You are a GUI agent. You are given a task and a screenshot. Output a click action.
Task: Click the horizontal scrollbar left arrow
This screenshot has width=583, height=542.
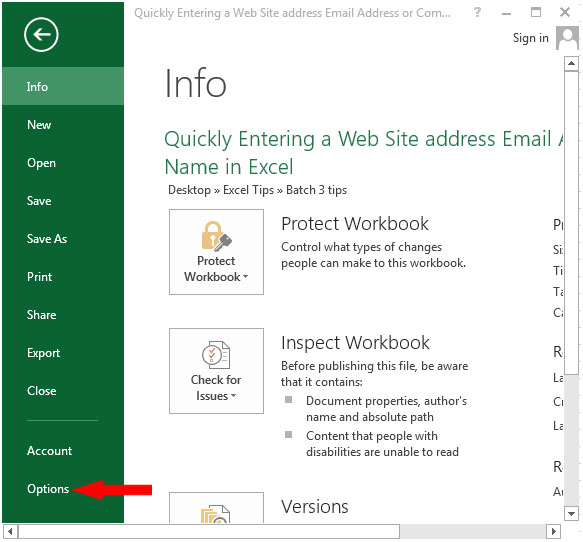10,531
